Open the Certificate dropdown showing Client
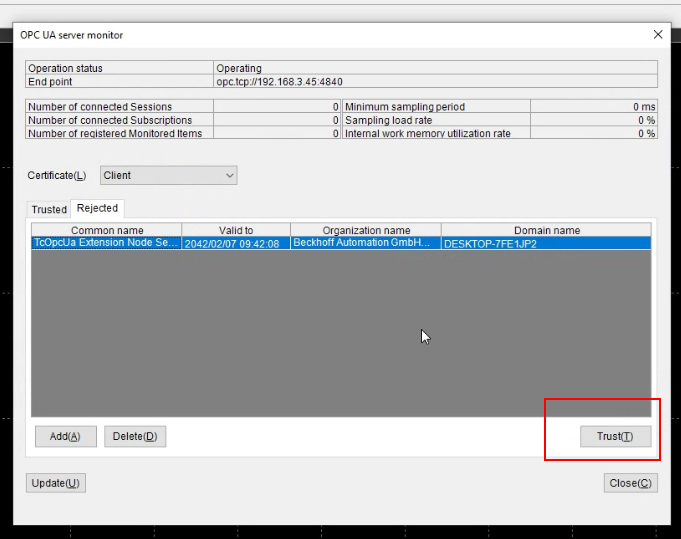This screenshot has width=681, height=539. pyautogui.click(x=169, y=175)
